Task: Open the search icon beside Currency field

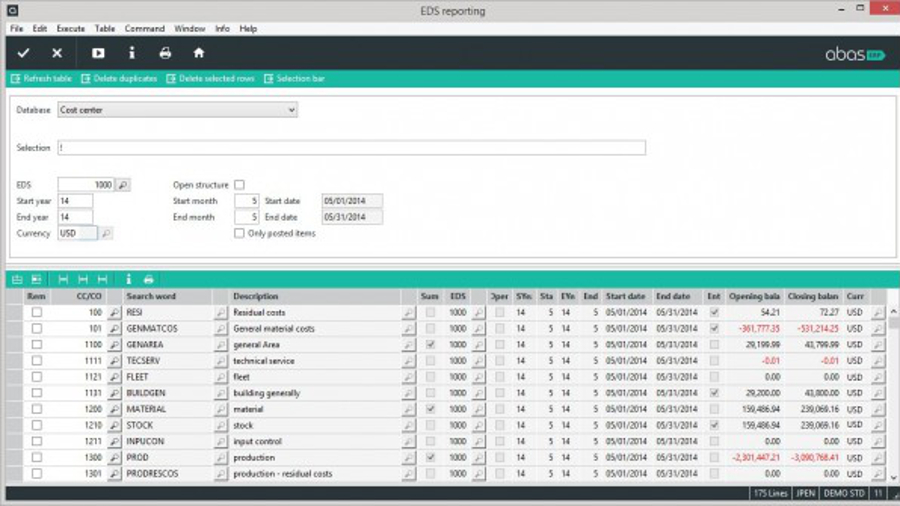Action: pos(106,233)
